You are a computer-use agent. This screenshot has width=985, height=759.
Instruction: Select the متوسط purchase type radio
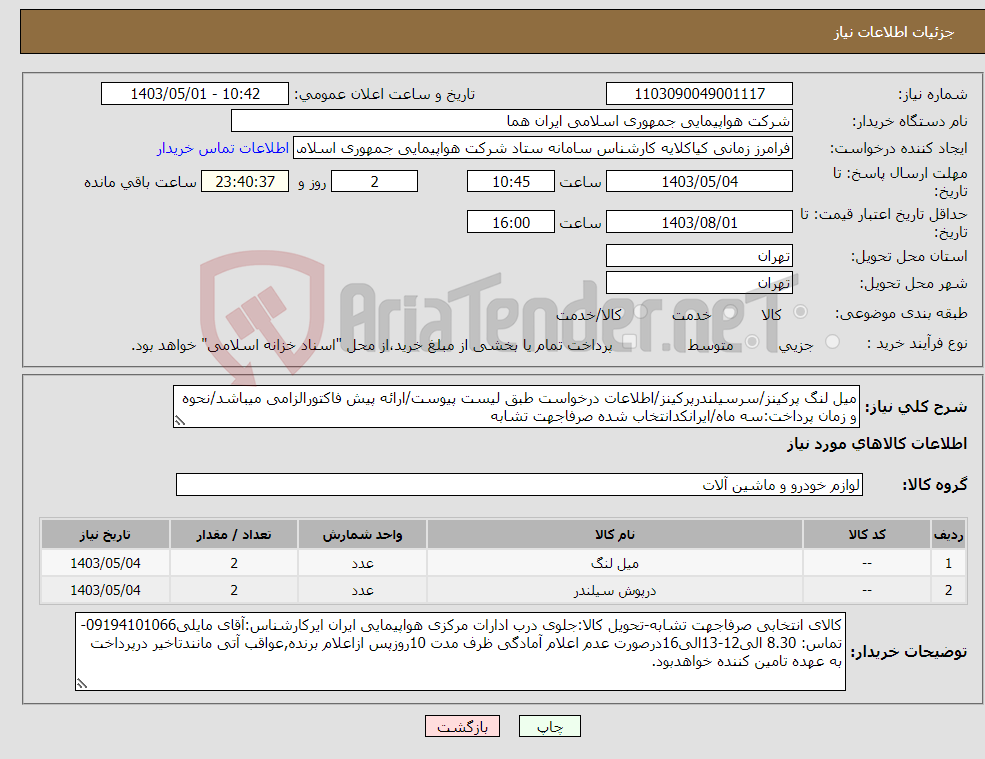[752, 342]
